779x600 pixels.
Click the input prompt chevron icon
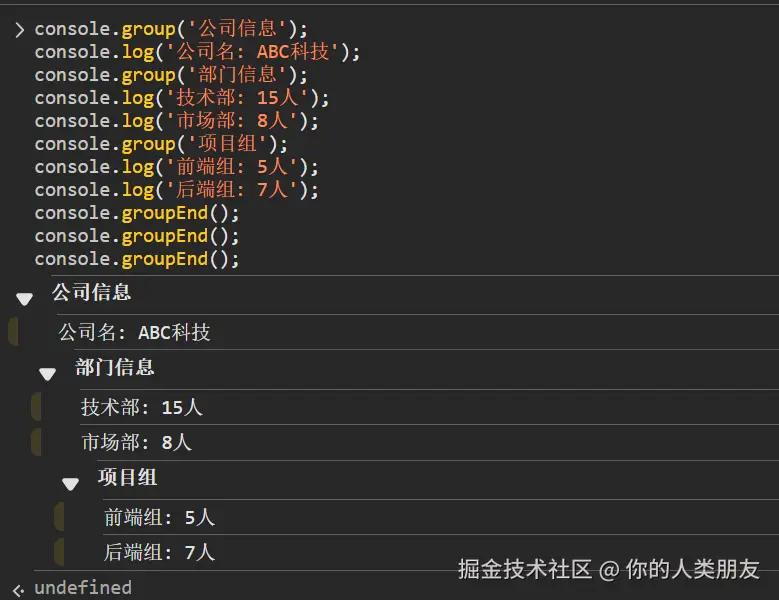point(20,30)
